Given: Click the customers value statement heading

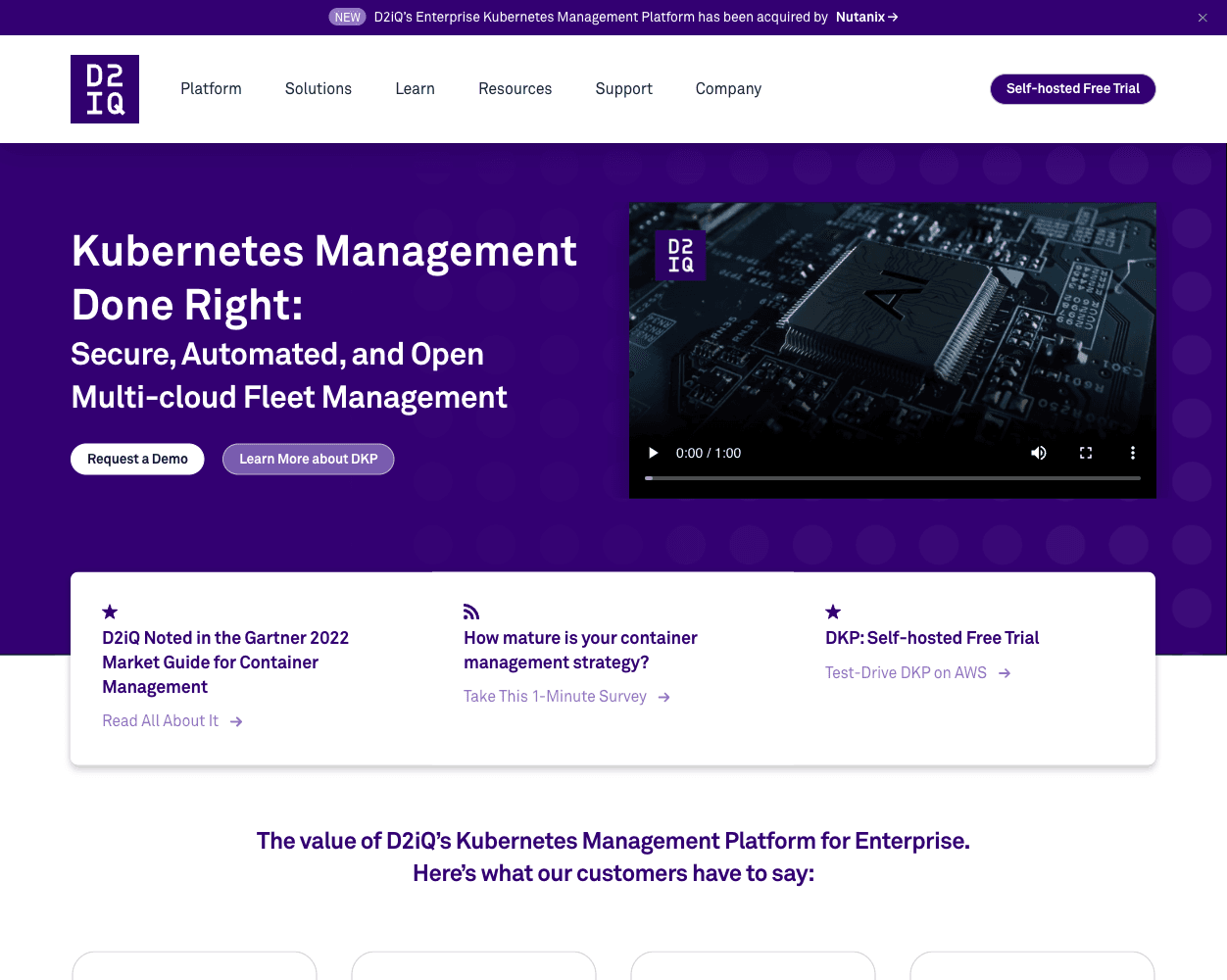Looking at the screenshot, I should tap(613, 857).
